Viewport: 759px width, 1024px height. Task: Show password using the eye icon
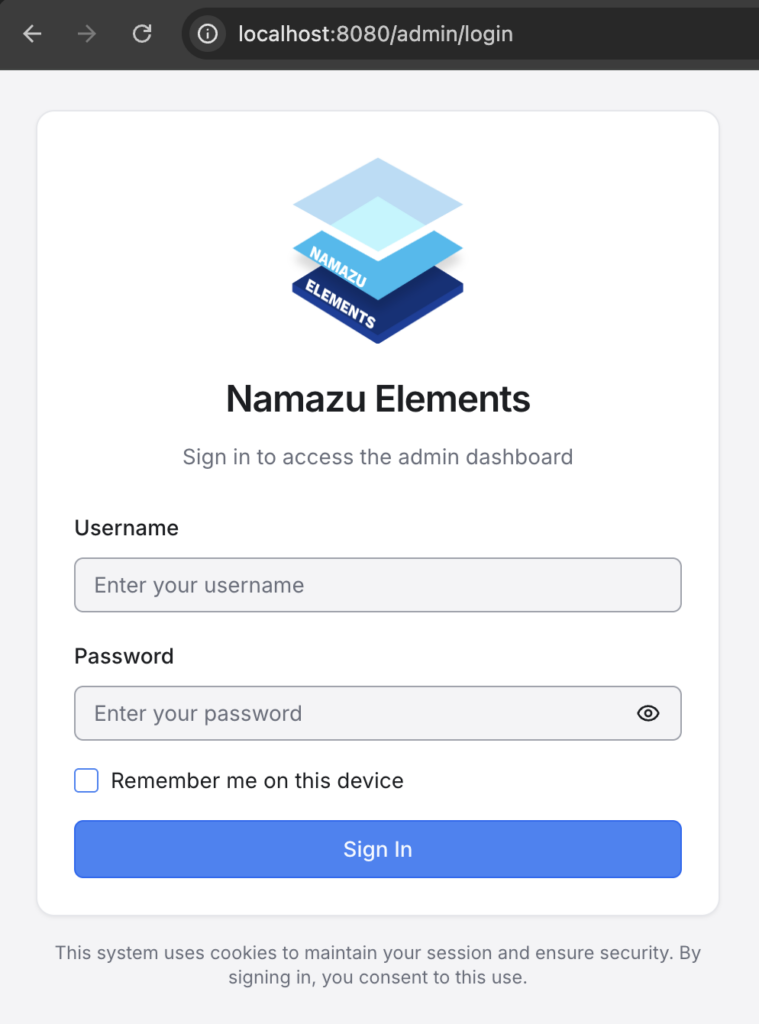[648, 713]
